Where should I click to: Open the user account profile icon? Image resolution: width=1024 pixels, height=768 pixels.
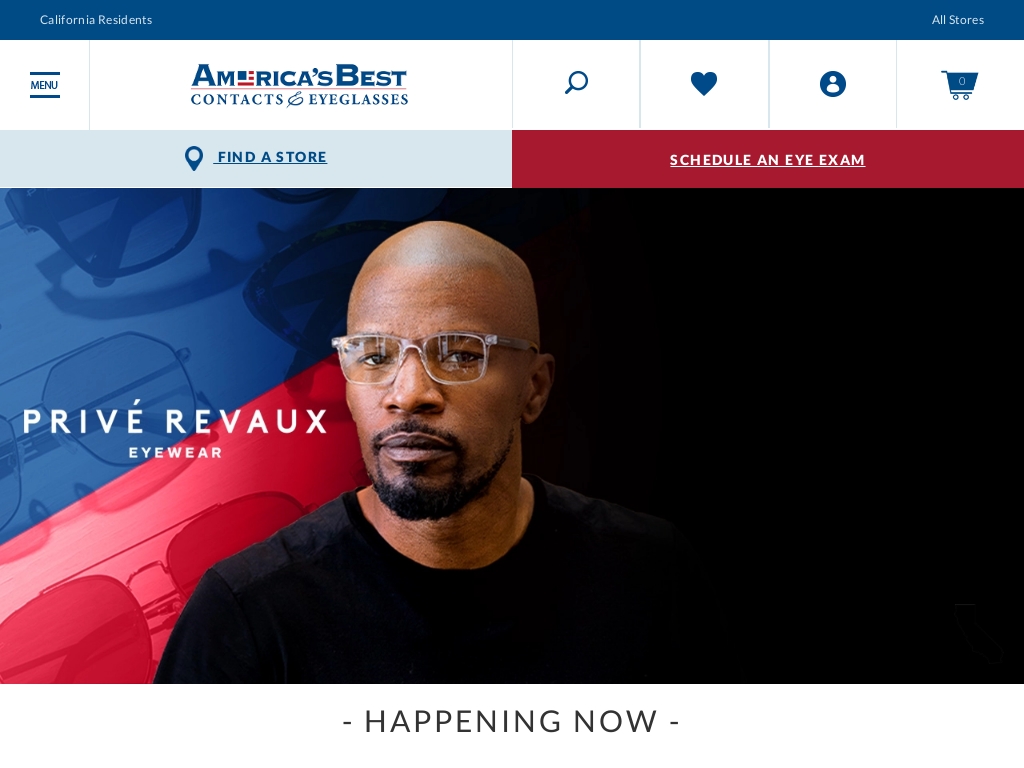(833, 84)
